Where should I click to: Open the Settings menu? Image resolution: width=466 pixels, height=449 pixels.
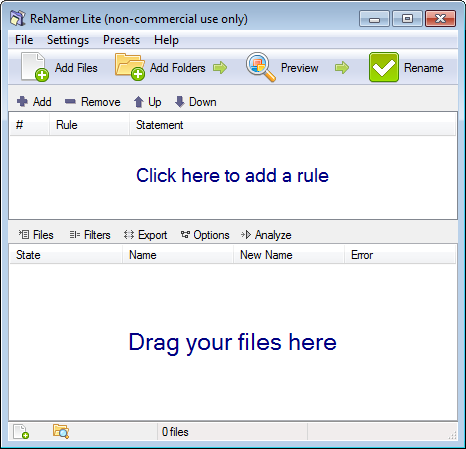68,40
